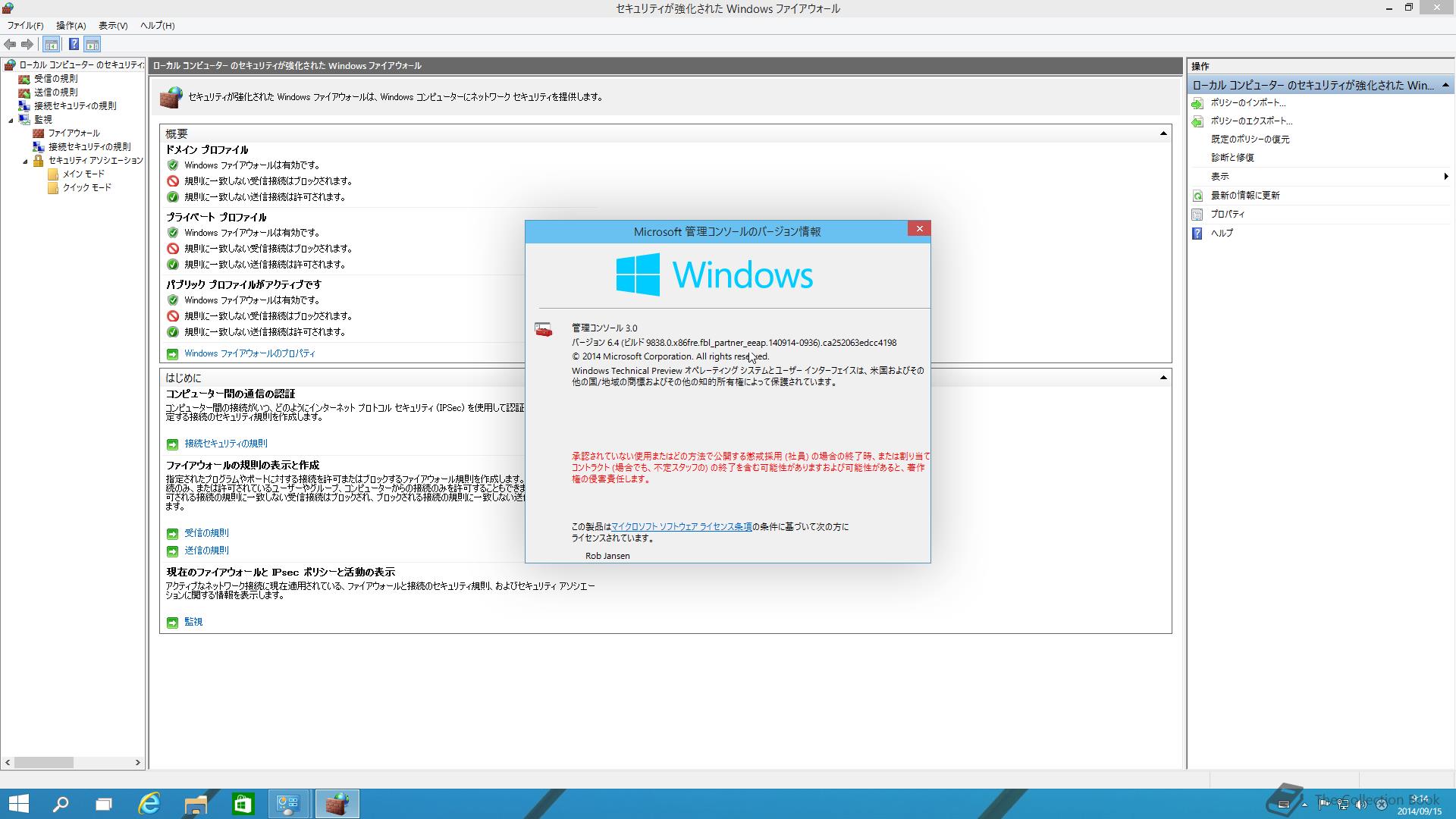Open Windows ファイアウォールのプロパティ link

click(249, 353)
